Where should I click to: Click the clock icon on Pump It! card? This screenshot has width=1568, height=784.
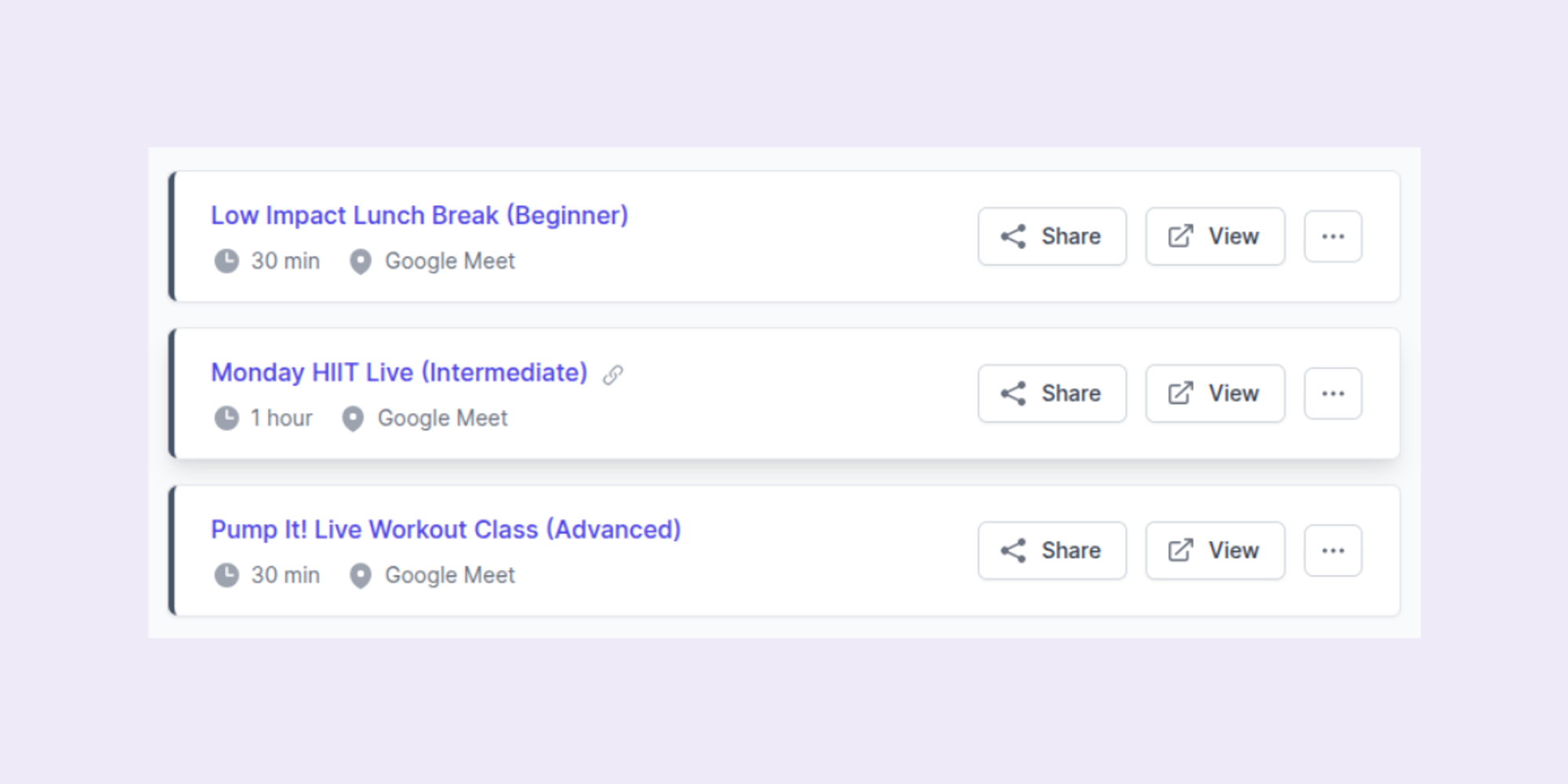coord(226,575)
